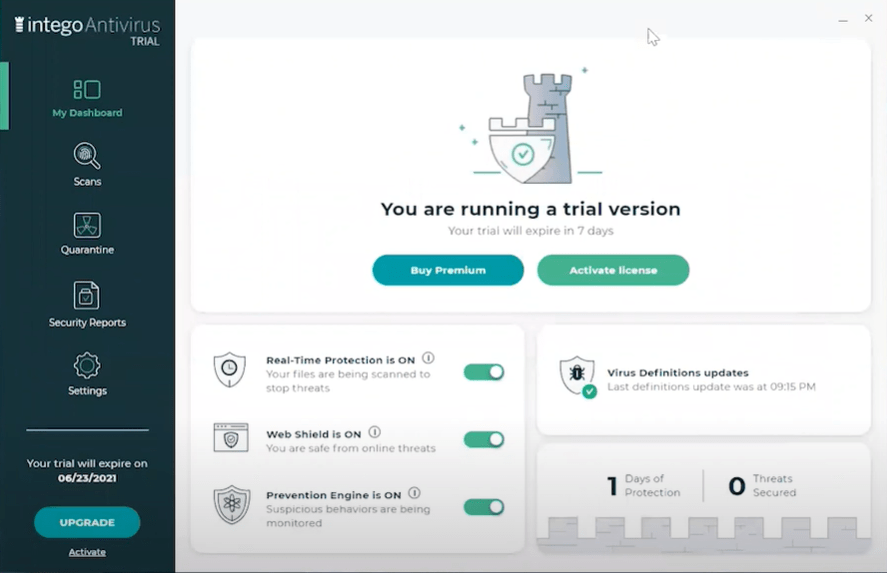Minimize the Intego window
This screenshot has height=573, width=887.
click(x=843, y=19)
